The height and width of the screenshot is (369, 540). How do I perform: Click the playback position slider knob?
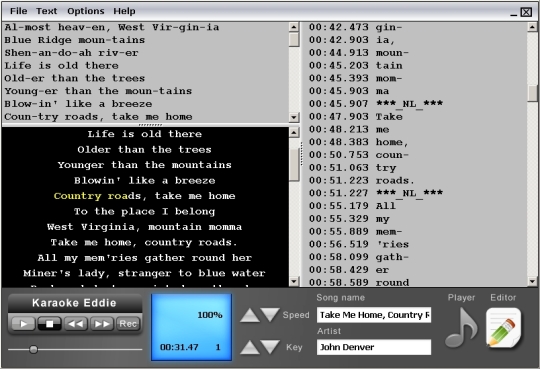[33, 349]
